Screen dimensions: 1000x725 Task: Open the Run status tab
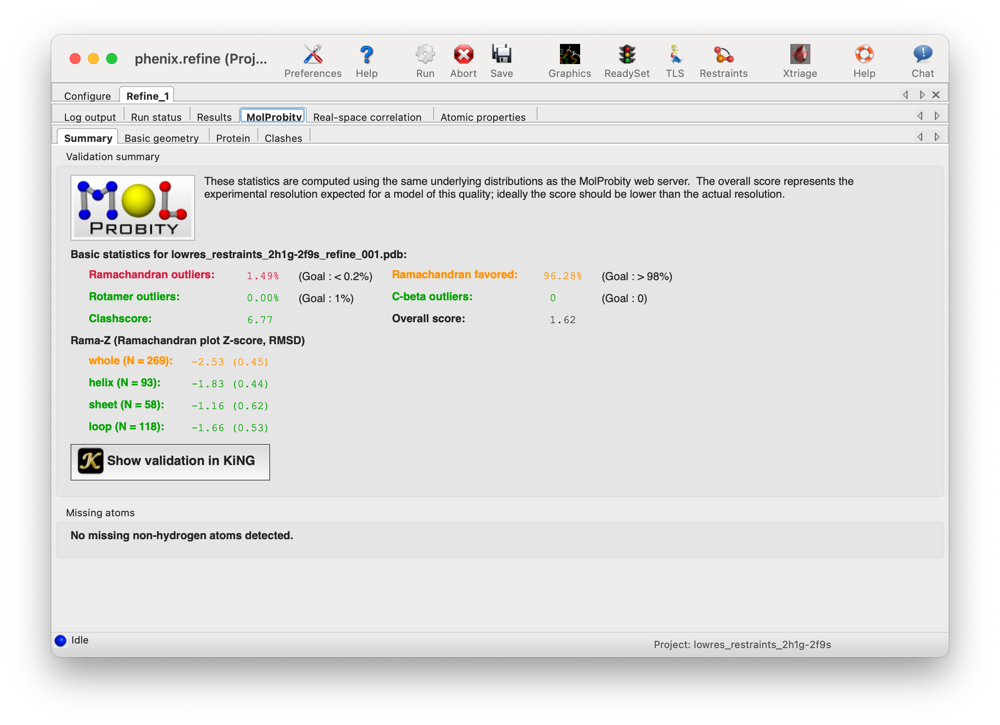(x=156, y=117)
